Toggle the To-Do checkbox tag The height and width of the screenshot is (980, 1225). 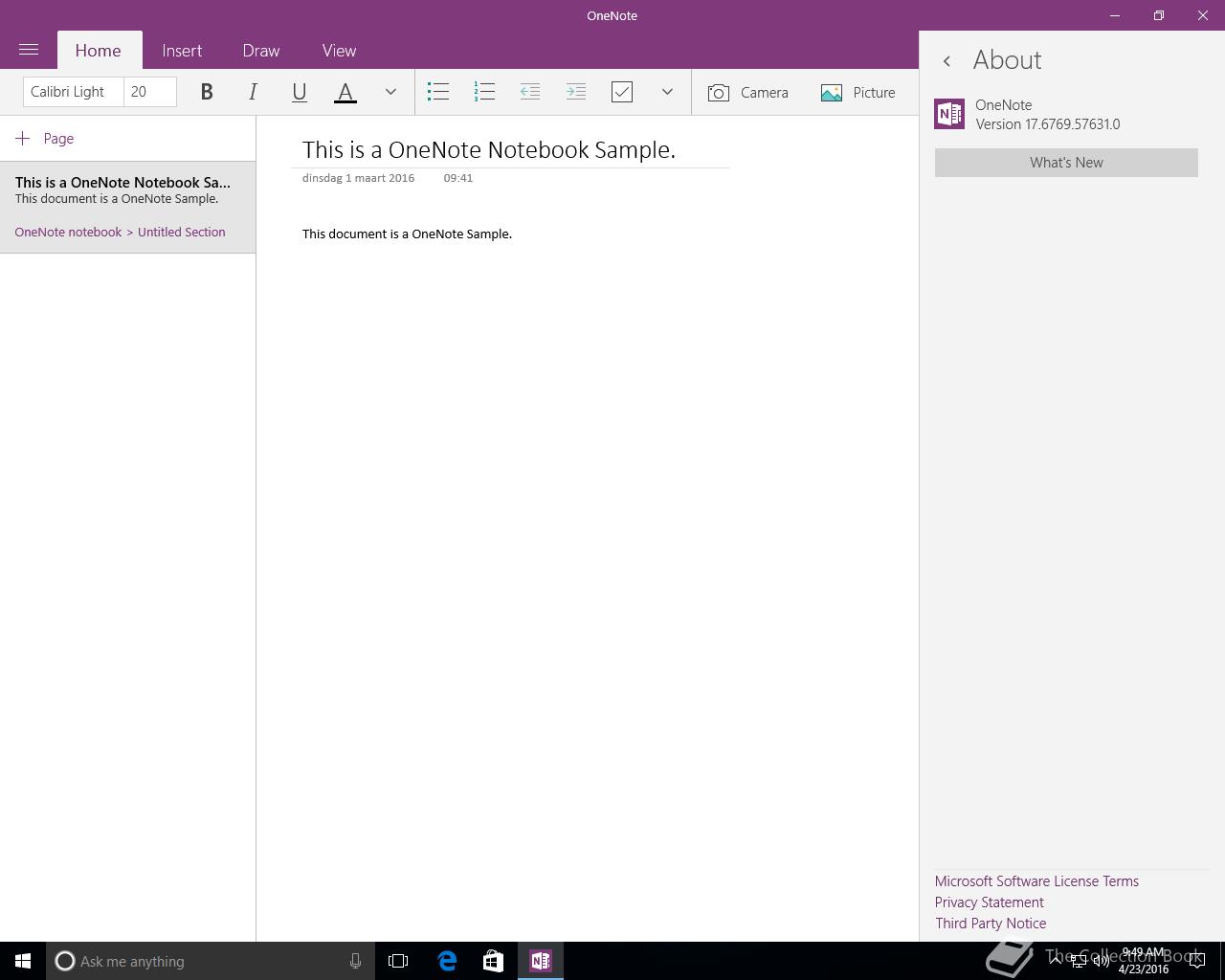(622, 92)
